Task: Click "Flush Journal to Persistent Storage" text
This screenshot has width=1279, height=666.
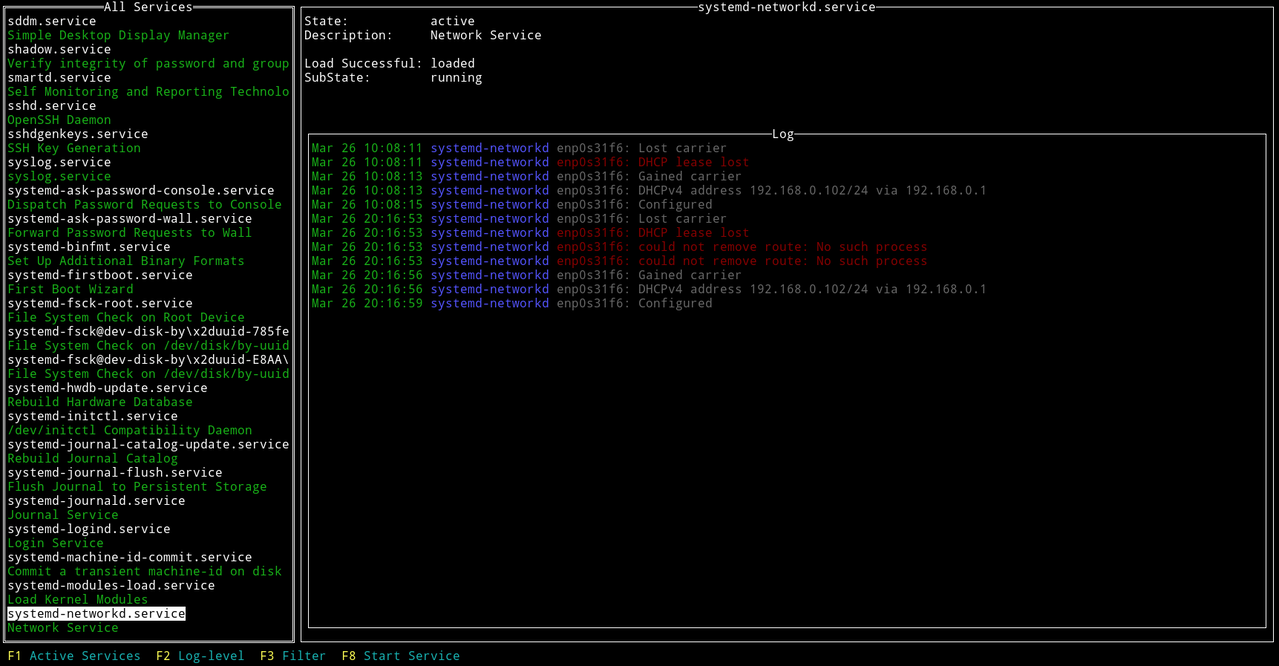Action: [x=137, y=486]
